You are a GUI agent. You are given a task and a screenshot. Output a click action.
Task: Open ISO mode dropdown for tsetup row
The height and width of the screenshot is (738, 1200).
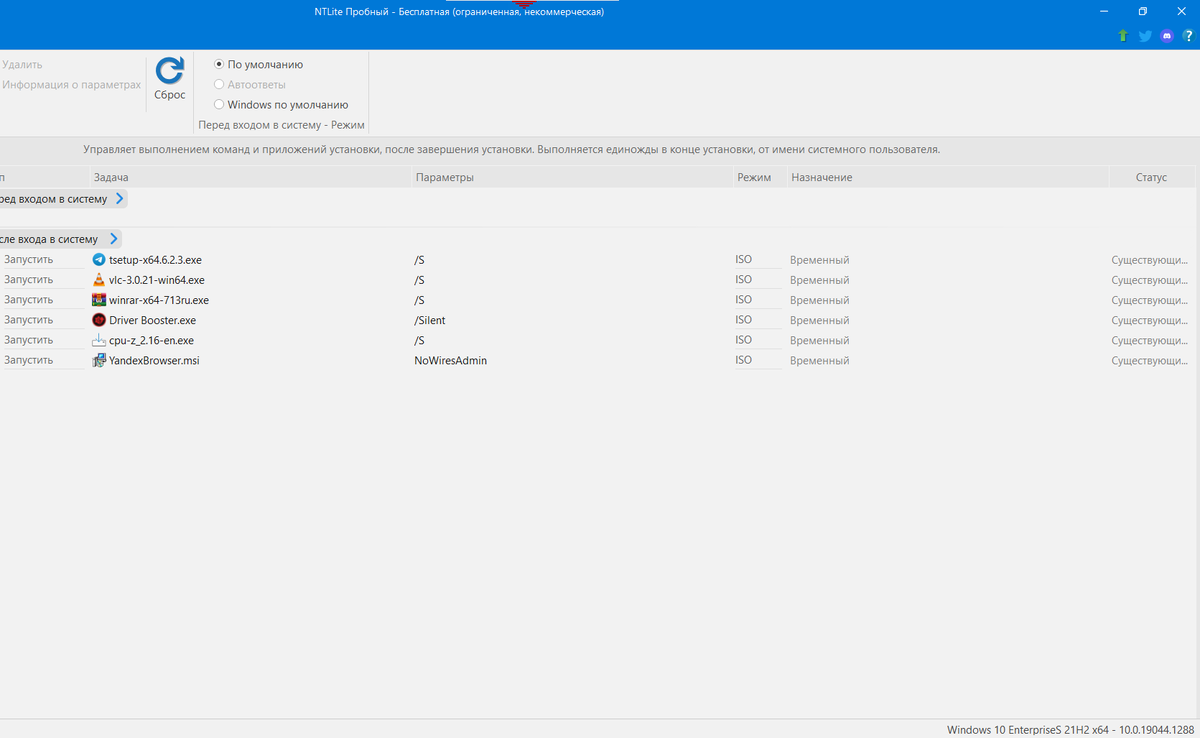pos(757,260)
